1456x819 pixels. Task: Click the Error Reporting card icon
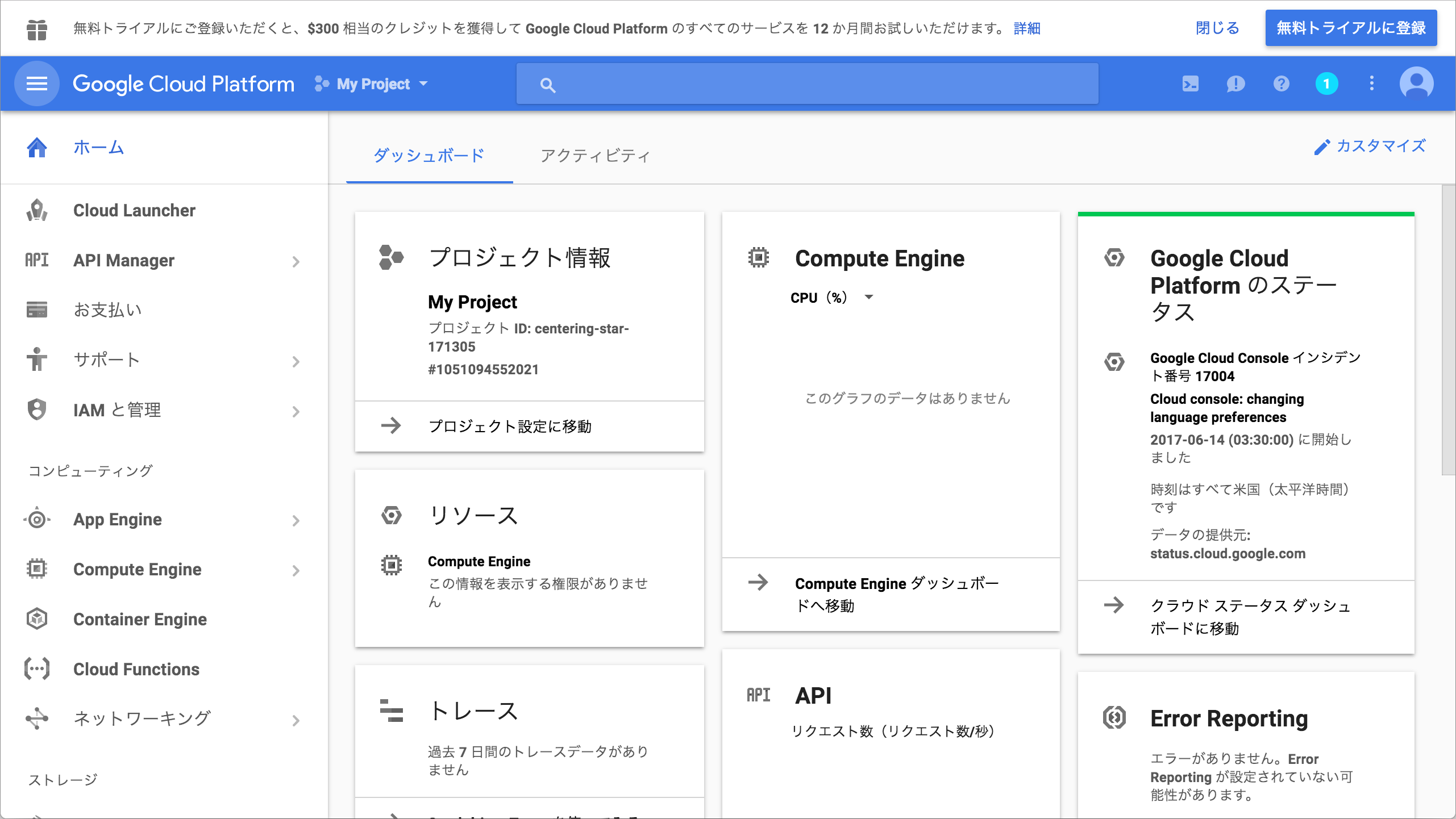tap(1114, 717)
